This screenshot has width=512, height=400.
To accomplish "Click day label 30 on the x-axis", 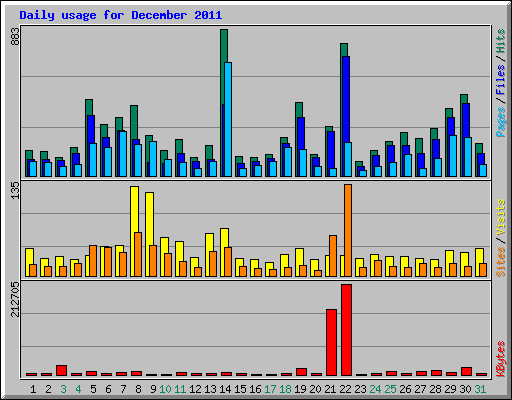I will 465,389.
